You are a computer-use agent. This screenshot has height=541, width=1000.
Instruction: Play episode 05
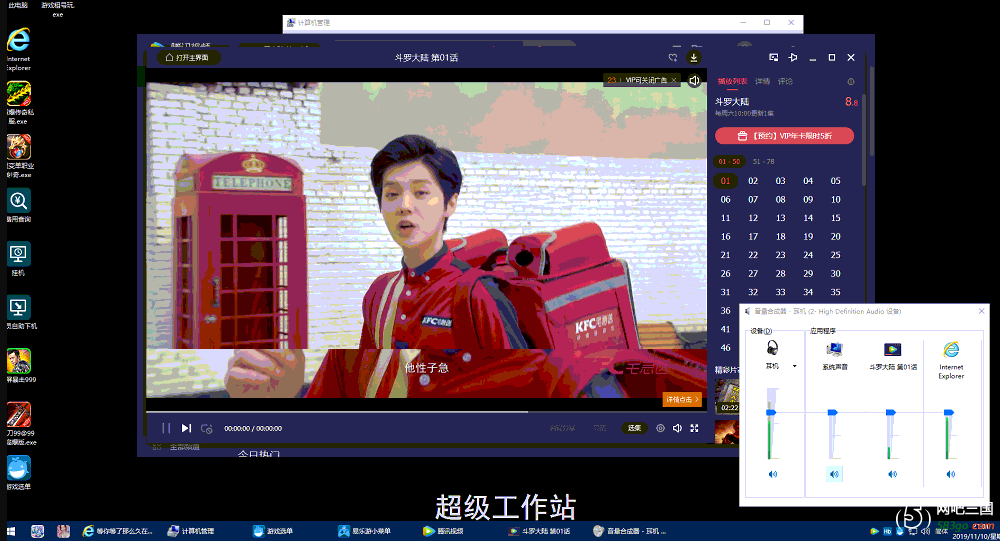click(x=835, y=181)
